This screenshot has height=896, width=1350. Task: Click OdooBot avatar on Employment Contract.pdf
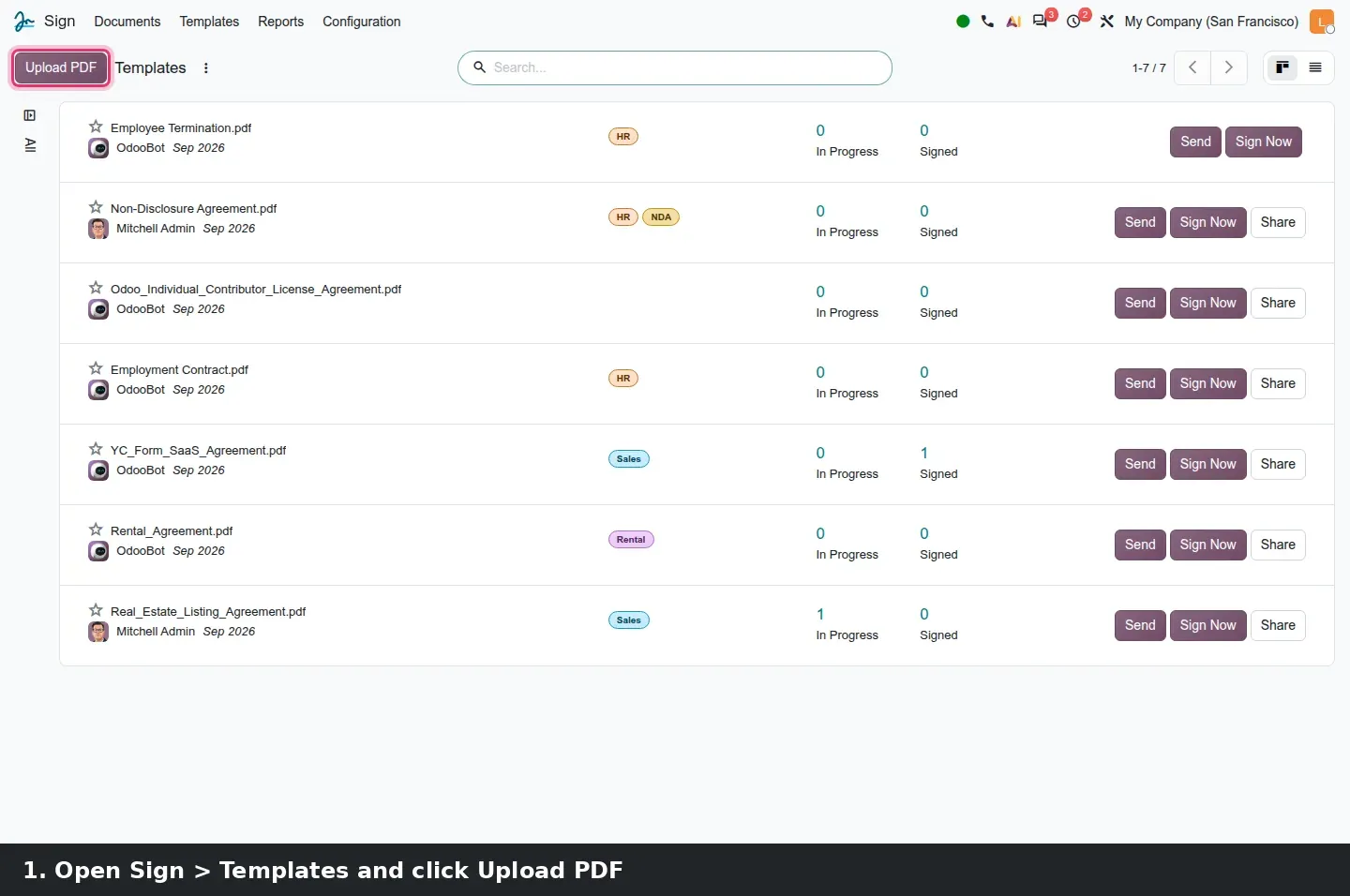pos(98,390)
